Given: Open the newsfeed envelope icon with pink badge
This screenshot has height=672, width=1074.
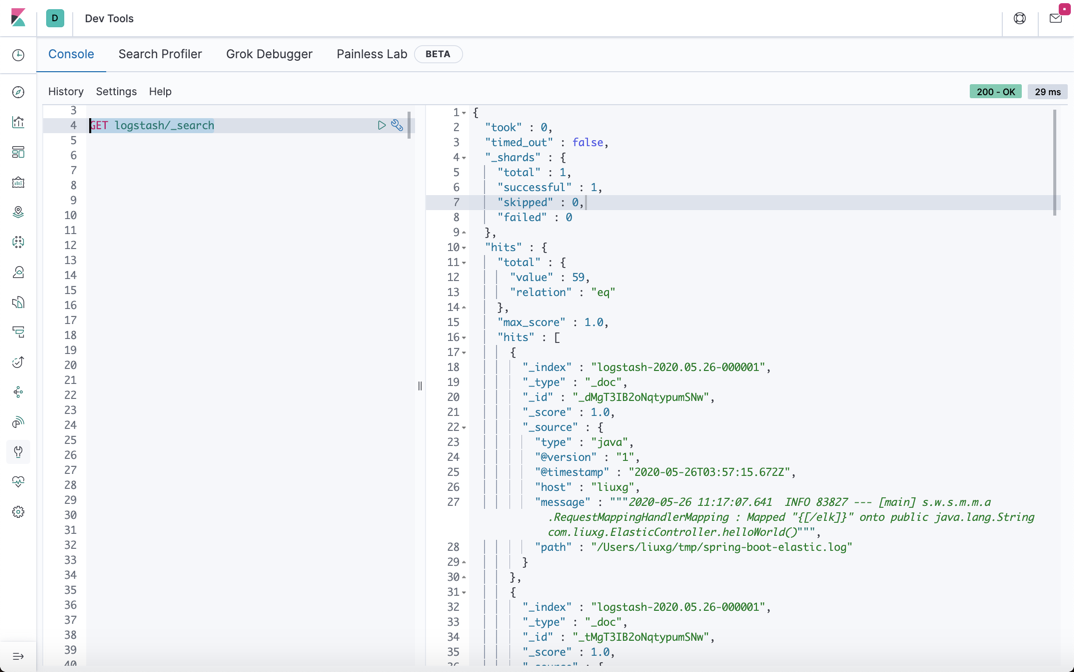Looking at the screenshot, I should click(1054, 18).
